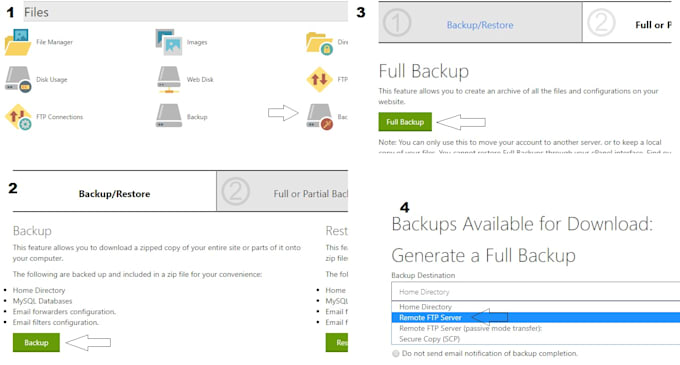680x365 pixels.
Task: Select the Full or Partial Backup step
Action: (282, 191)
